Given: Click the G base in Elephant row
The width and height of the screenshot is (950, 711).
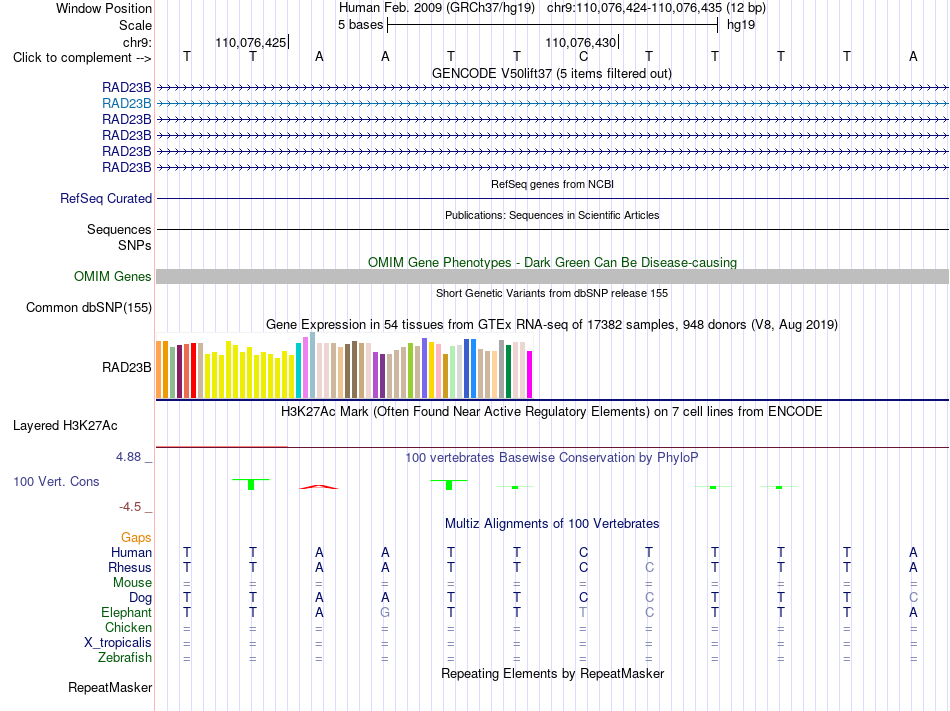Looking at the screenshot, I should (x=385, y=613).
